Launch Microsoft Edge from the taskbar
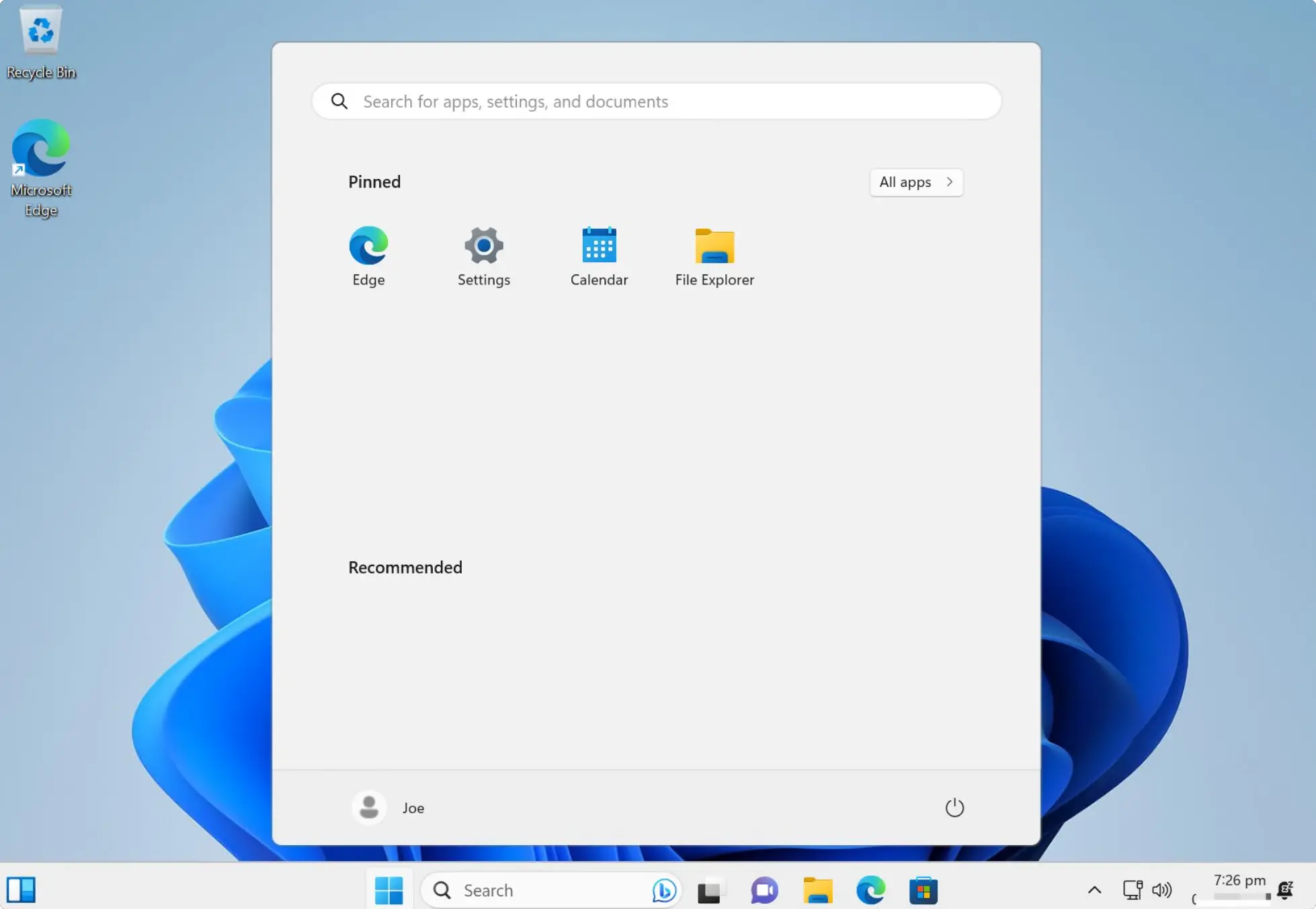 tap(870, 891)
